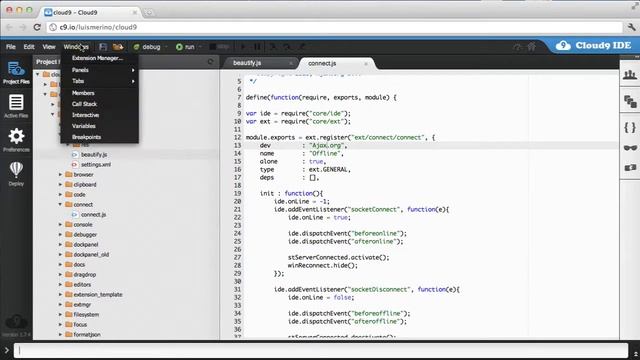Choose Members from Windows menu
The image size is (640, 360).
click(100, 93)
